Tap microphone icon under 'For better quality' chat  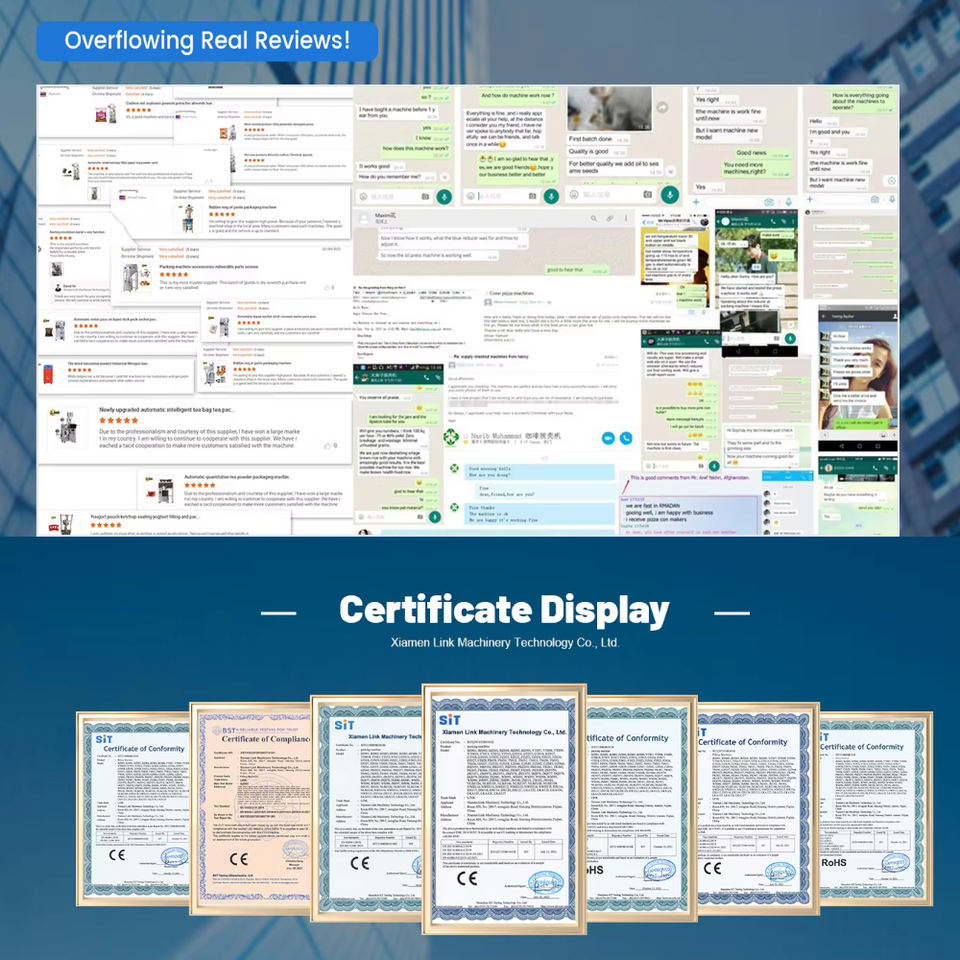(x=670, y=195)
